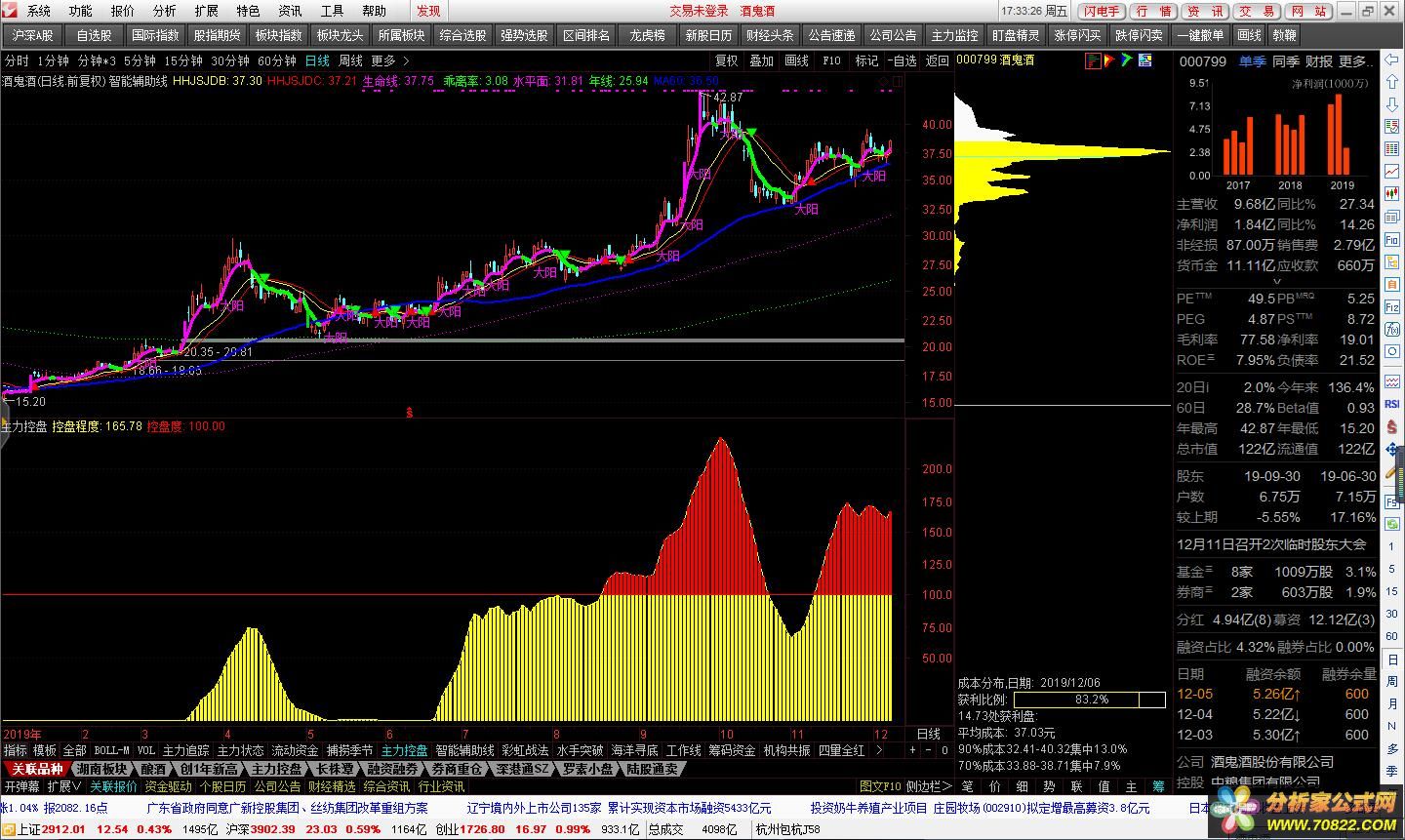Click the minus zoom button below chart
Screen dimensions: 1405x840
(929, 751)
